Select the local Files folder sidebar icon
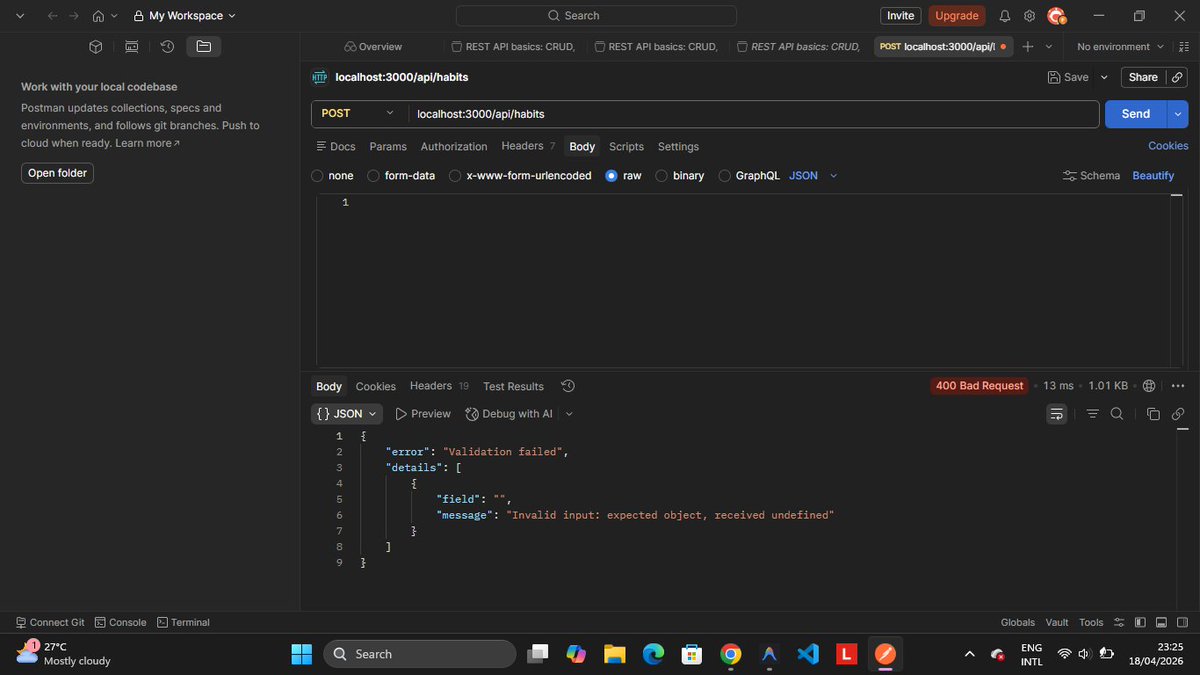Image resolution: width=1200 pixels, height=675 pixels. tap(204, 46)
